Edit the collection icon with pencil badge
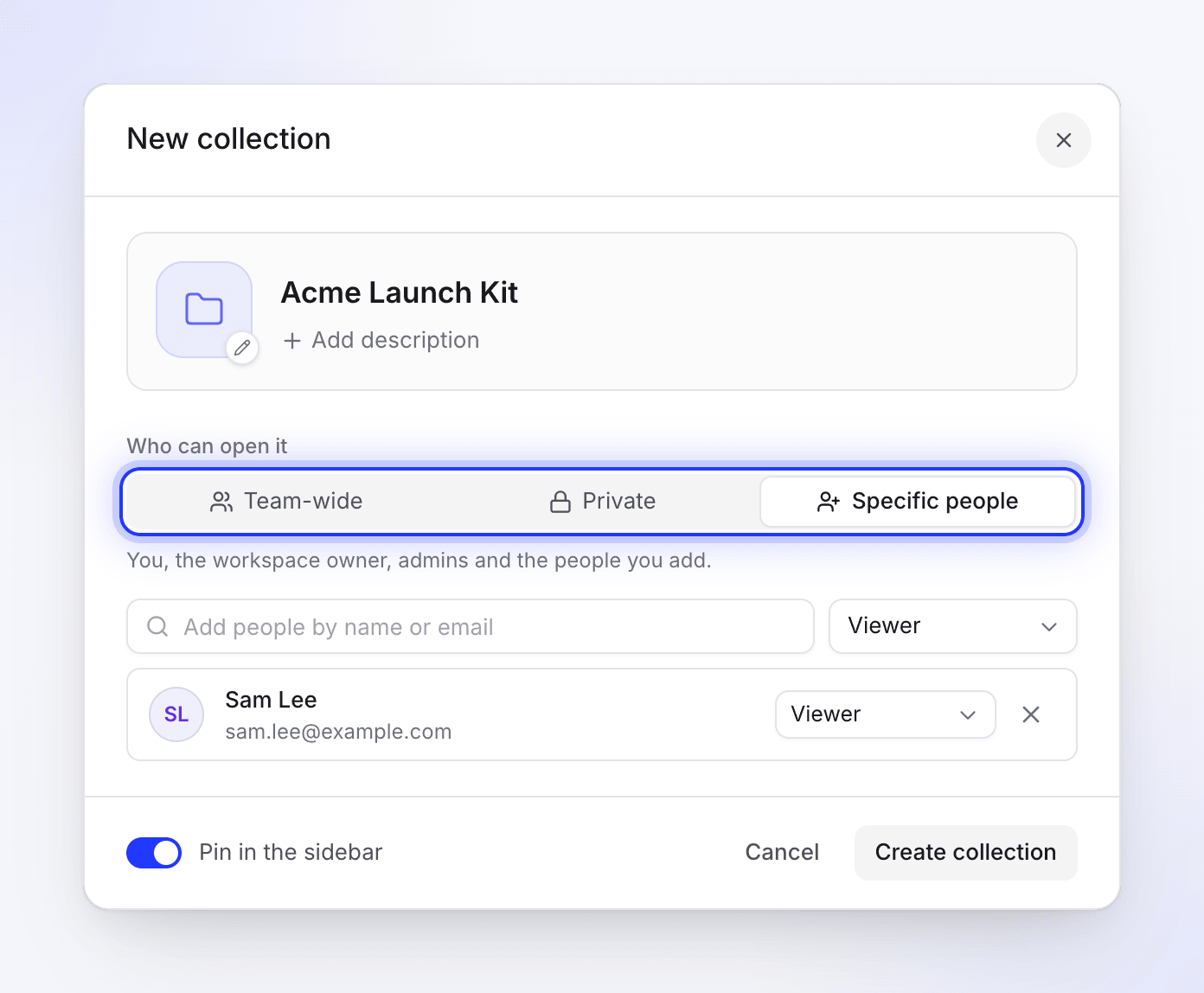This screenshot has height=993, width=1204. (242, 348)
